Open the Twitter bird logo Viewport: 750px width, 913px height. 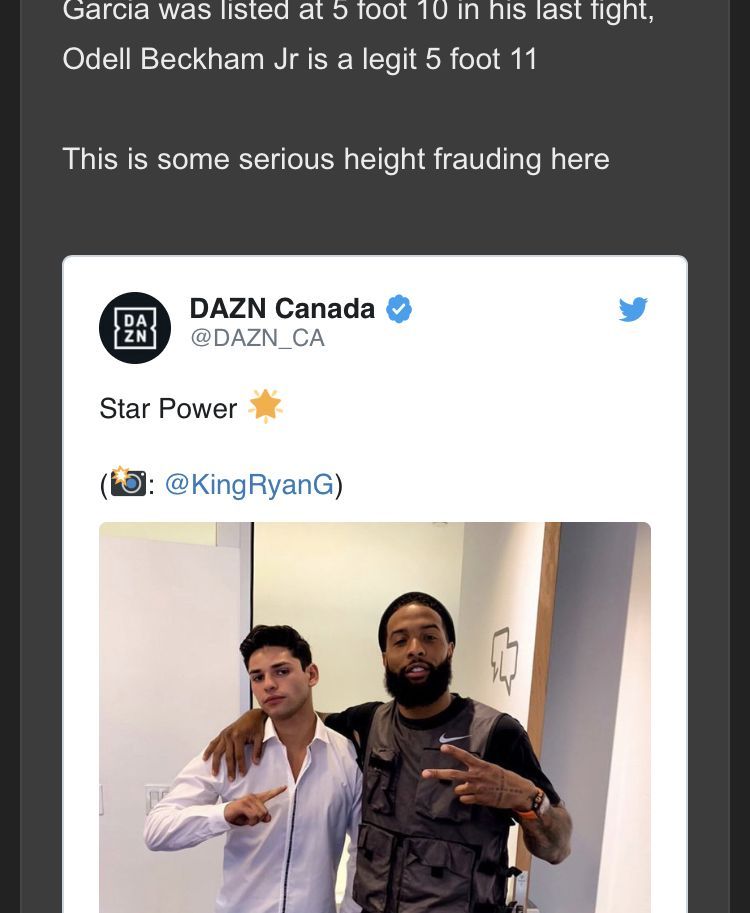pos(633,309)
